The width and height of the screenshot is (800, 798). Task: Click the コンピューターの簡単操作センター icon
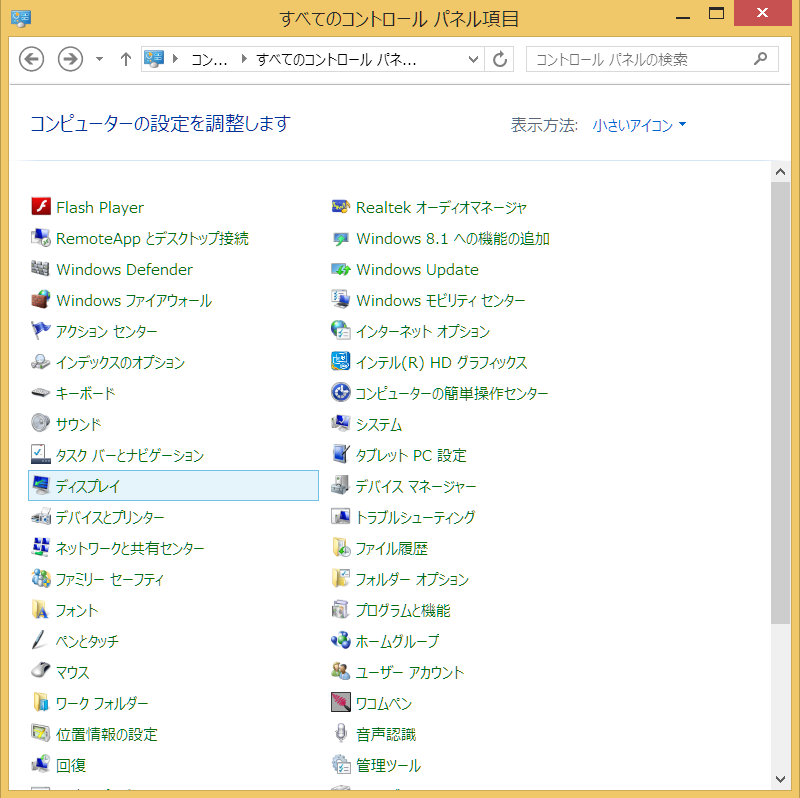[341, 393]
